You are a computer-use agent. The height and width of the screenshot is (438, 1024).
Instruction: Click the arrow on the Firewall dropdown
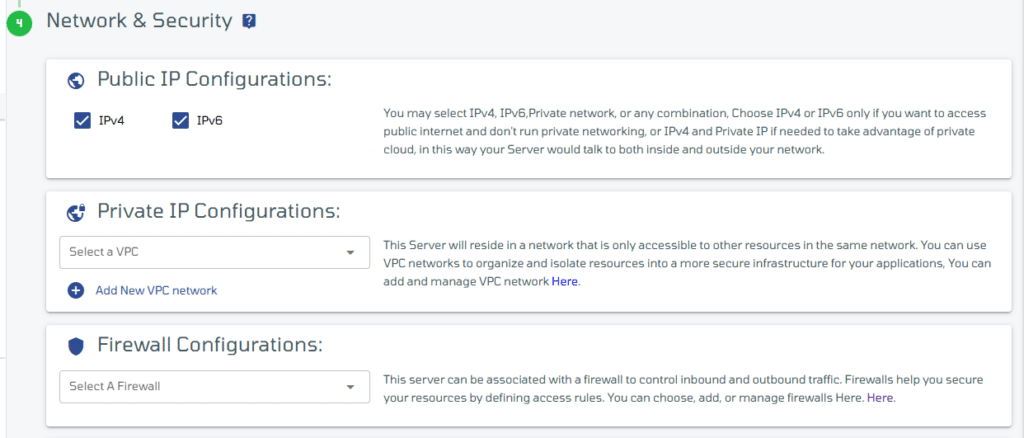coord(351,387)
